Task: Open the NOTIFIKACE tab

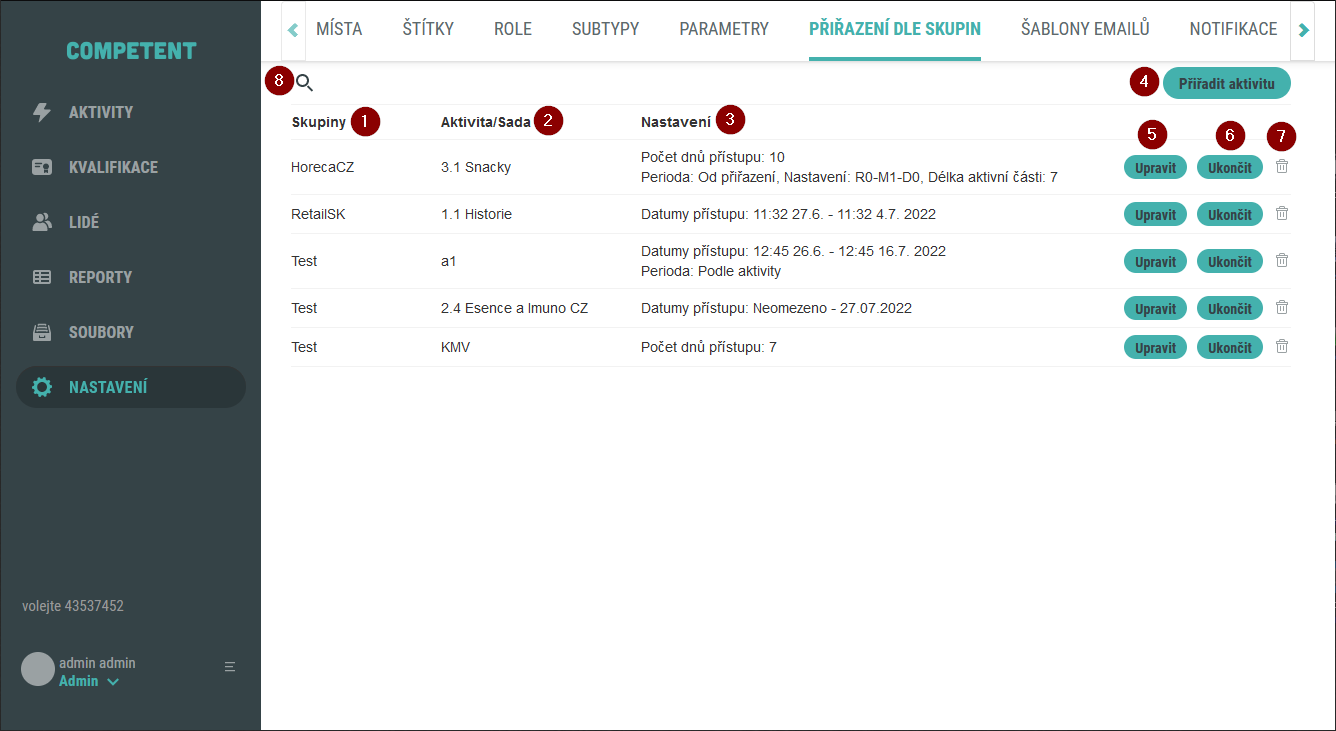Action: click(x=1233, y=29)
